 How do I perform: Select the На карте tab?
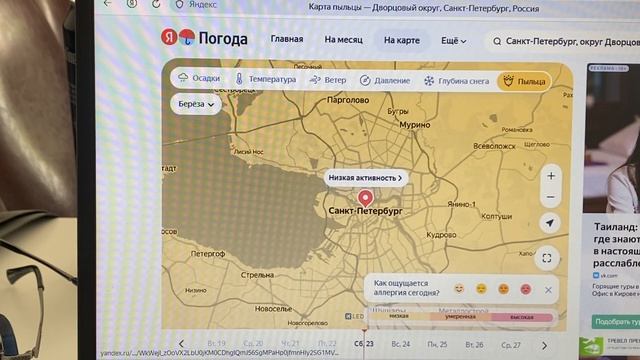[x=402, y=40]
